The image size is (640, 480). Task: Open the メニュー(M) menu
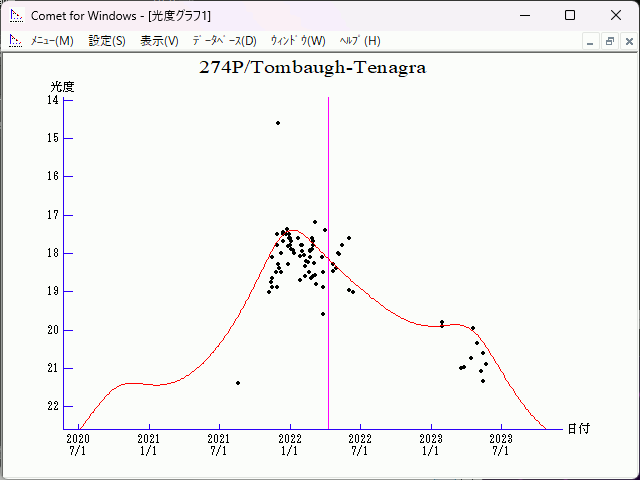(52, 41)
